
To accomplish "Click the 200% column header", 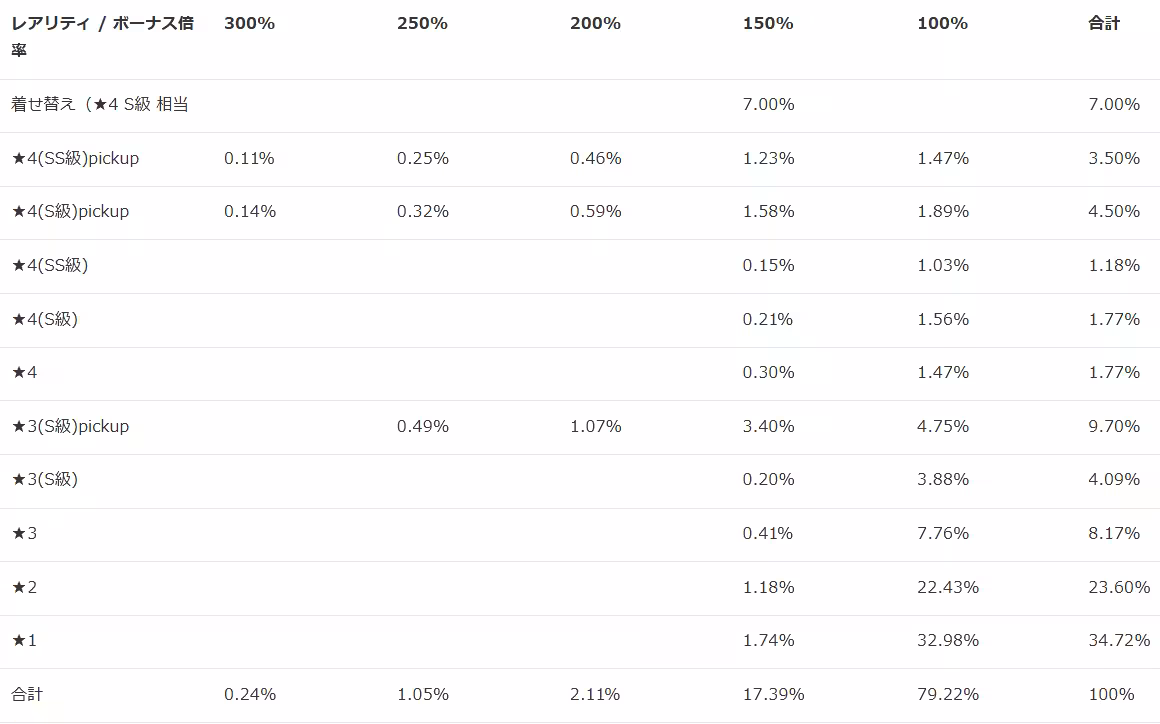I will [595, 23].
